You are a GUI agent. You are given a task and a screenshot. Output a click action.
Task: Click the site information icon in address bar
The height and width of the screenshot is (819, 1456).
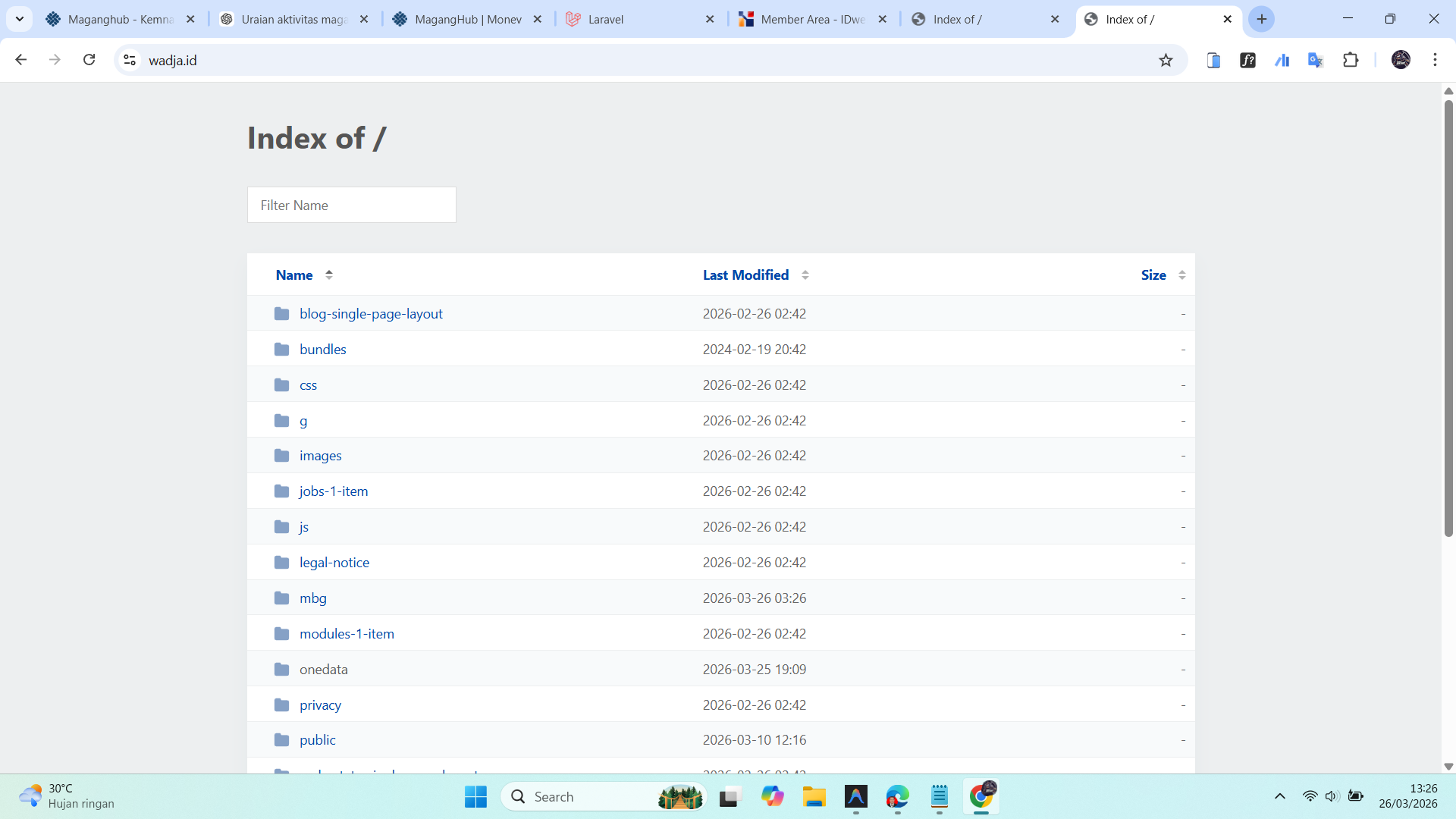(x=130, y=60)
